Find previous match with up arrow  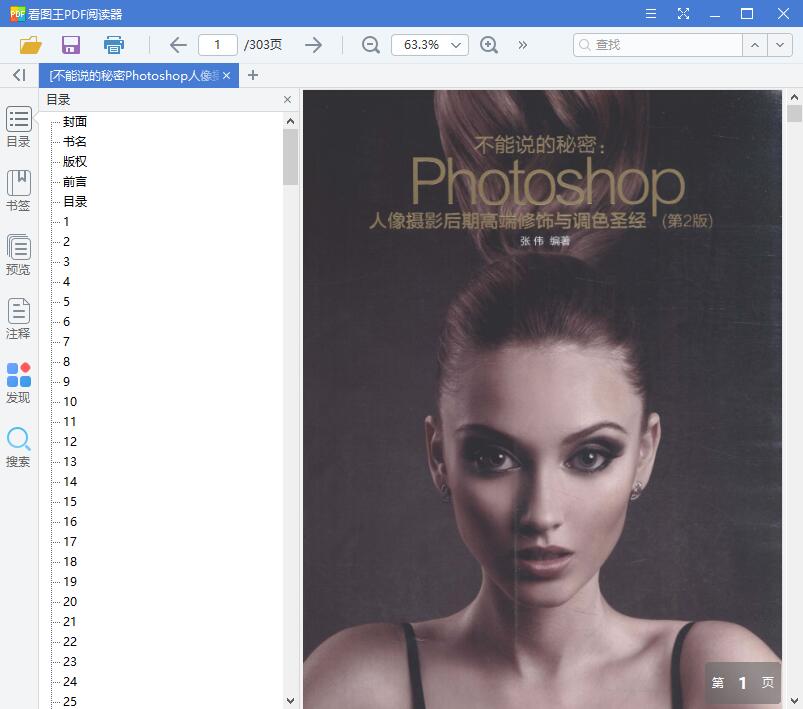point(755,45)
